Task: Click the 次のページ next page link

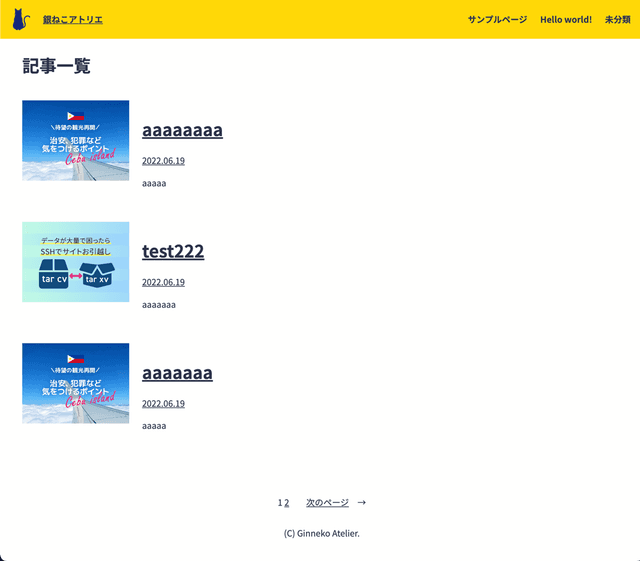Action: [327, 503]
